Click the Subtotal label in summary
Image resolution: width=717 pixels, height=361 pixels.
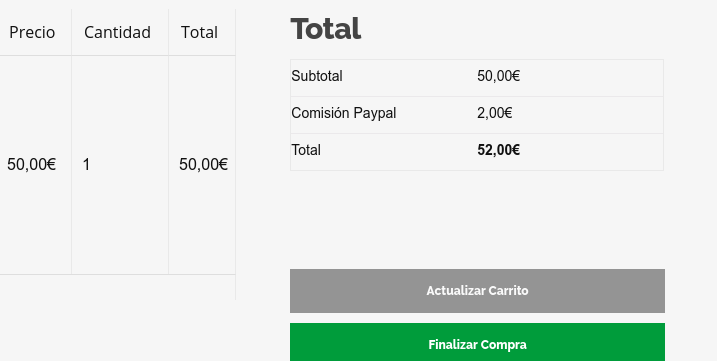tap(317, 76)
